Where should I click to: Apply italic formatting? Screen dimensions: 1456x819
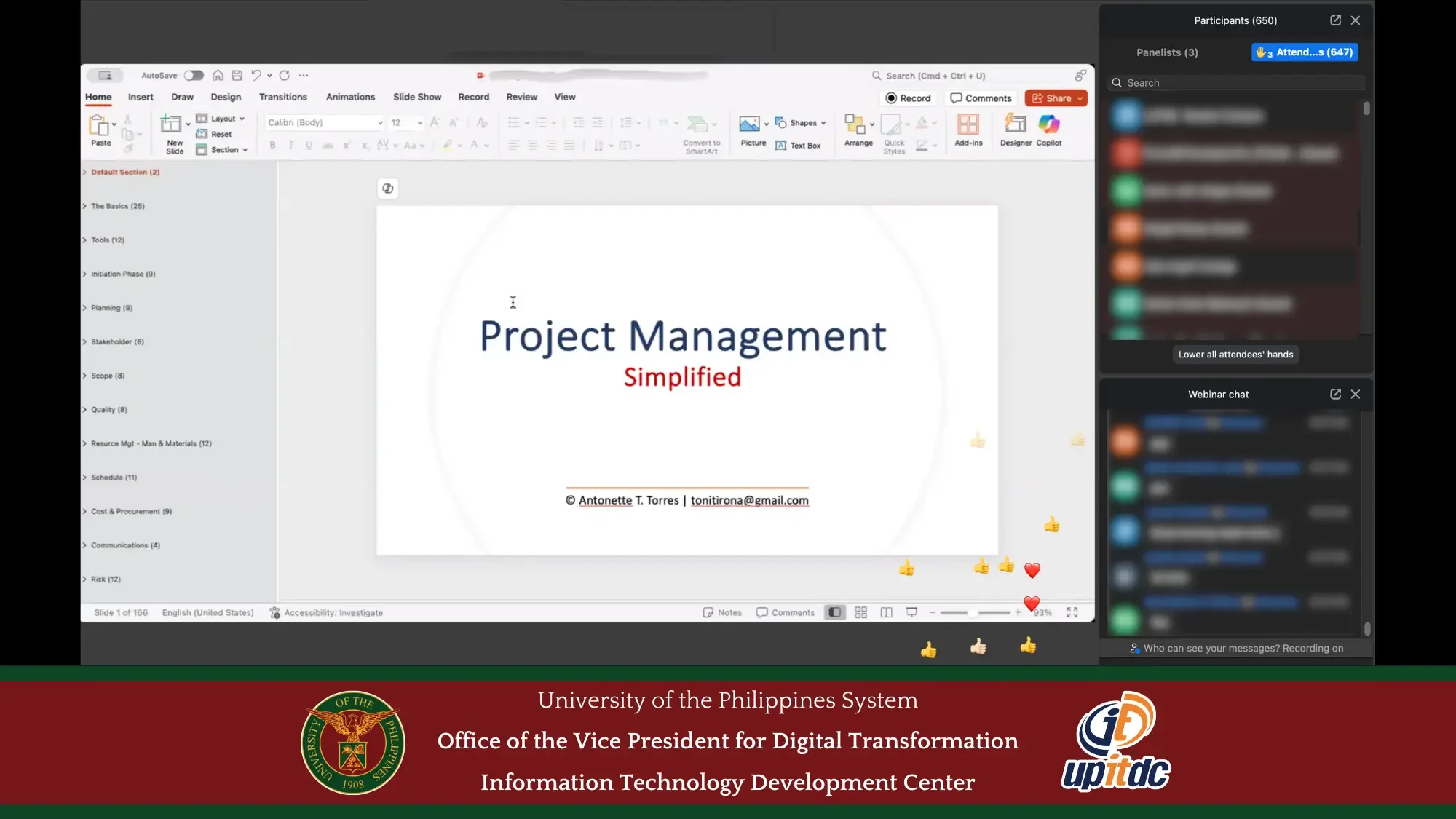pos(290,145)
